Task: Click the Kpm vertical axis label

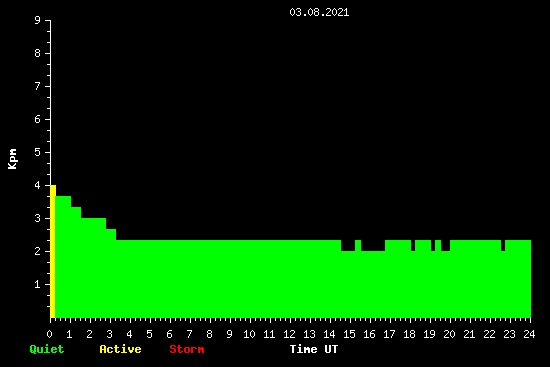Action: pos(12,159)
